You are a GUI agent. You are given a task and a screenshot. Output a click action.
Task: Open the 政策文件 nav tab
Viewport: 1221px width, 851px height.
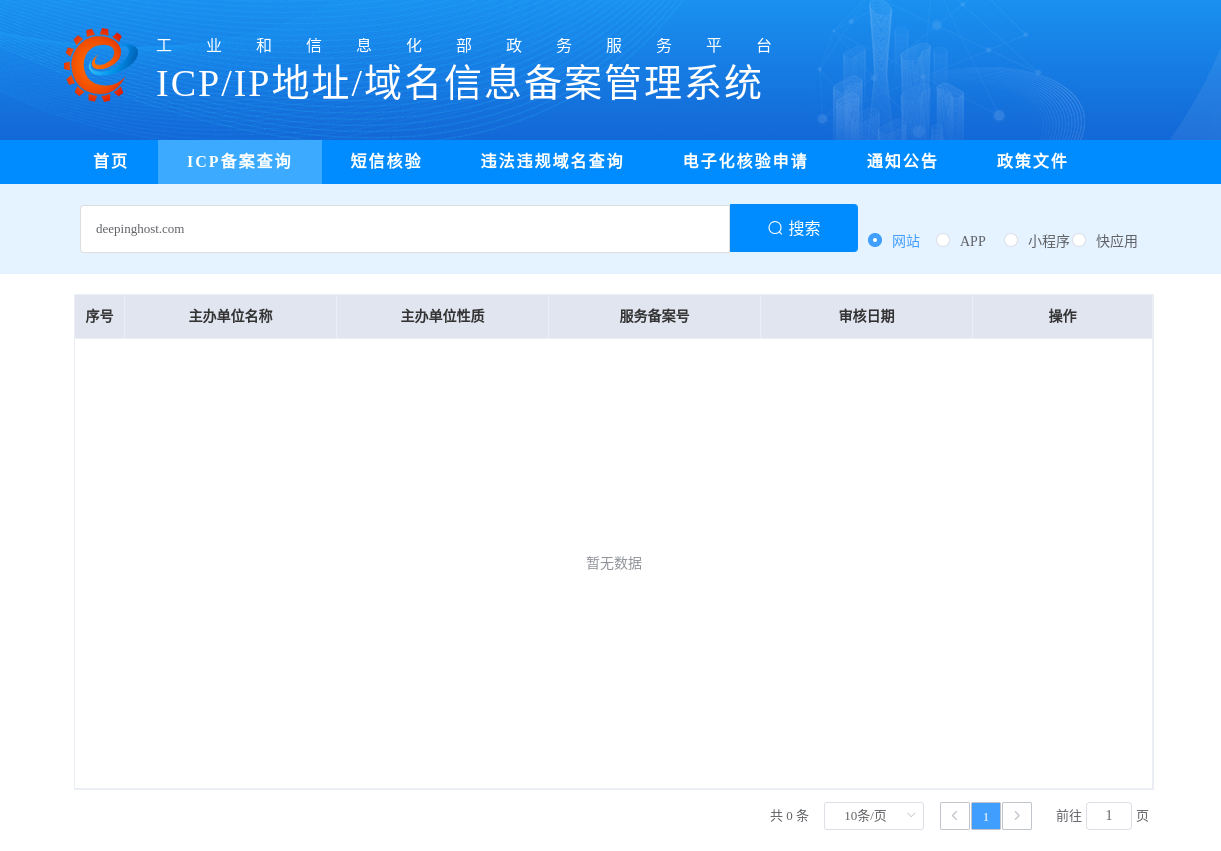pos(1033,162)
